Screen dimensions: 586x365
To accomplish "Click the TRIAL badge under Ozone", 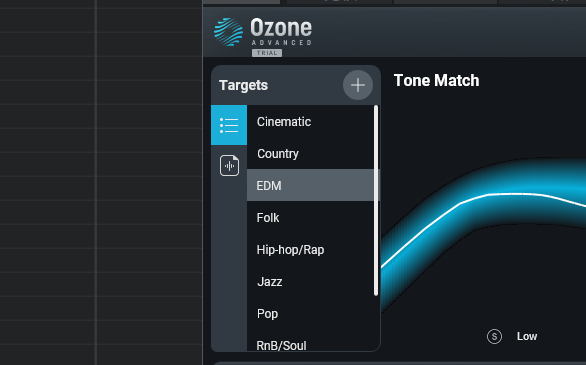I will [x=267, y=53].
